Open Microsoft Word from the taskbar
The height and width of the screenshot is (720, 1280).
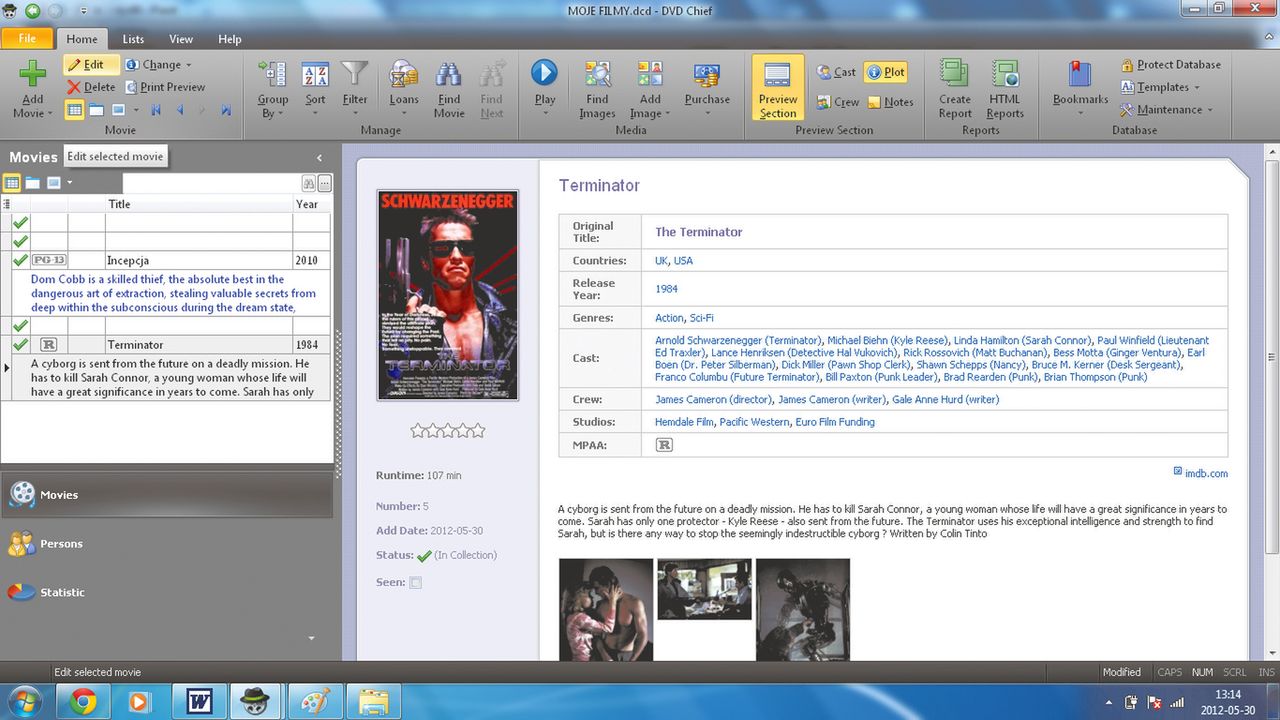coord(199,702)
